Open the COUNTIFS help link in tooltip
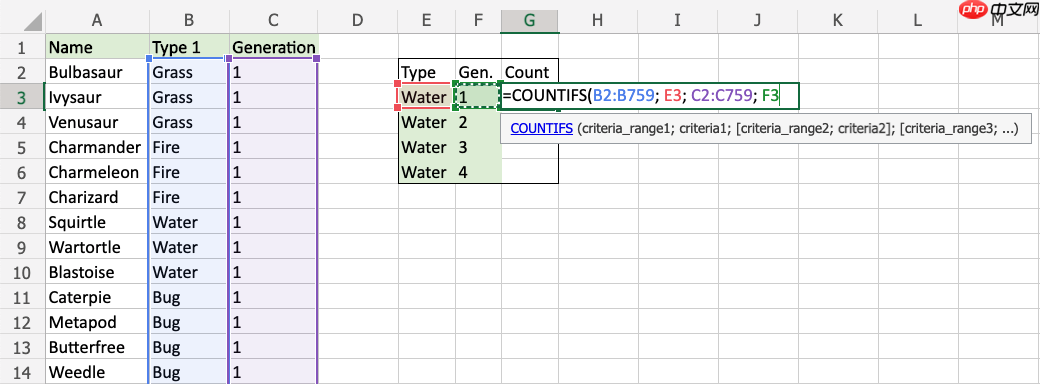 [541, 129]
